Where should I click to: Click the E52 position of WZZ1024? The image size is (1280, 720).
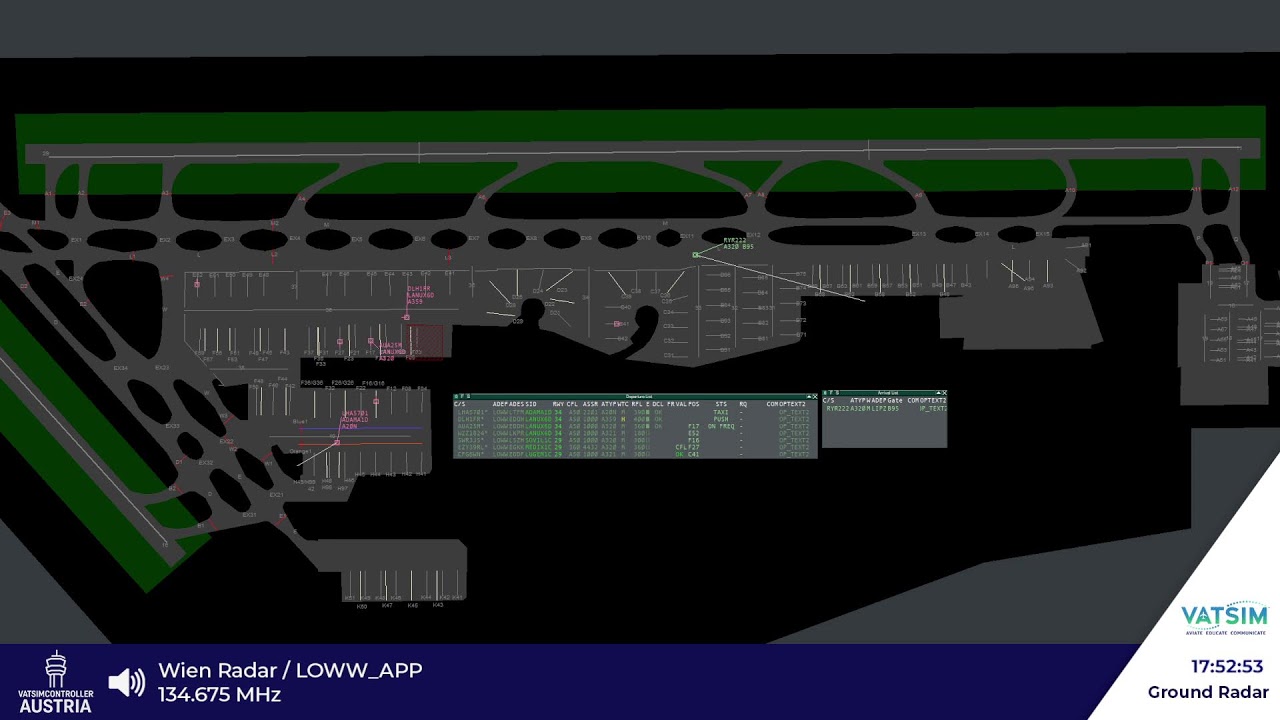693,433
